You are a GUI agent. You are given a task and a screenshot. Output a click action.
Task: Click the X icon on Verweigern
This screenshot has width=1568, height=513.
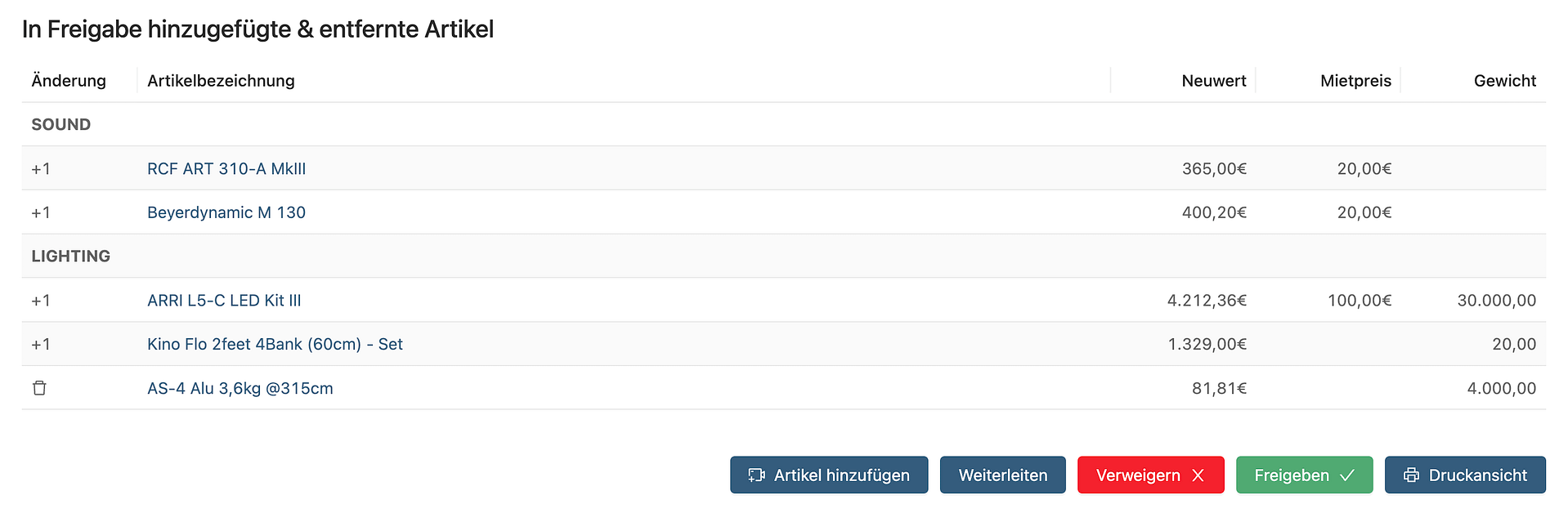(x=1198, y=475)
